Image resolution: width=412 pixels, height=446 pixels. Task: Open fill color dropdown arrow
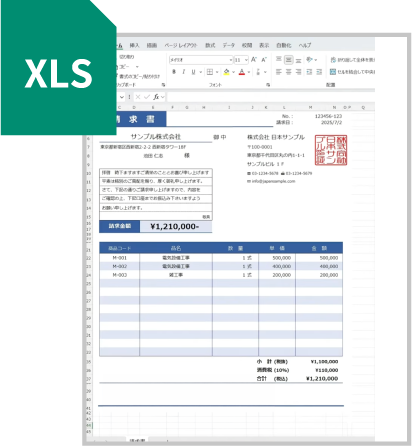point(233,72)
